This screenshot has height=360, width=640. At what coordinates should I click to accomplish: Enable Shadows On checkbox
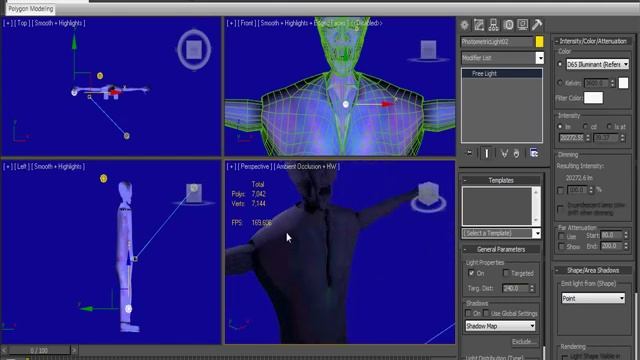[x=468, y=313]
